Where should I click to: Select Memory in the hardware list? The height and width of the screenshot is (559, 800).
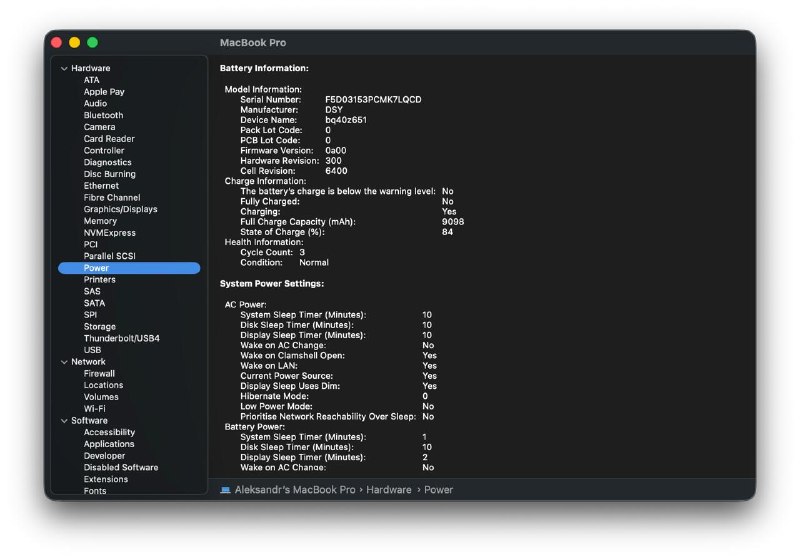[x=100, y=221]
